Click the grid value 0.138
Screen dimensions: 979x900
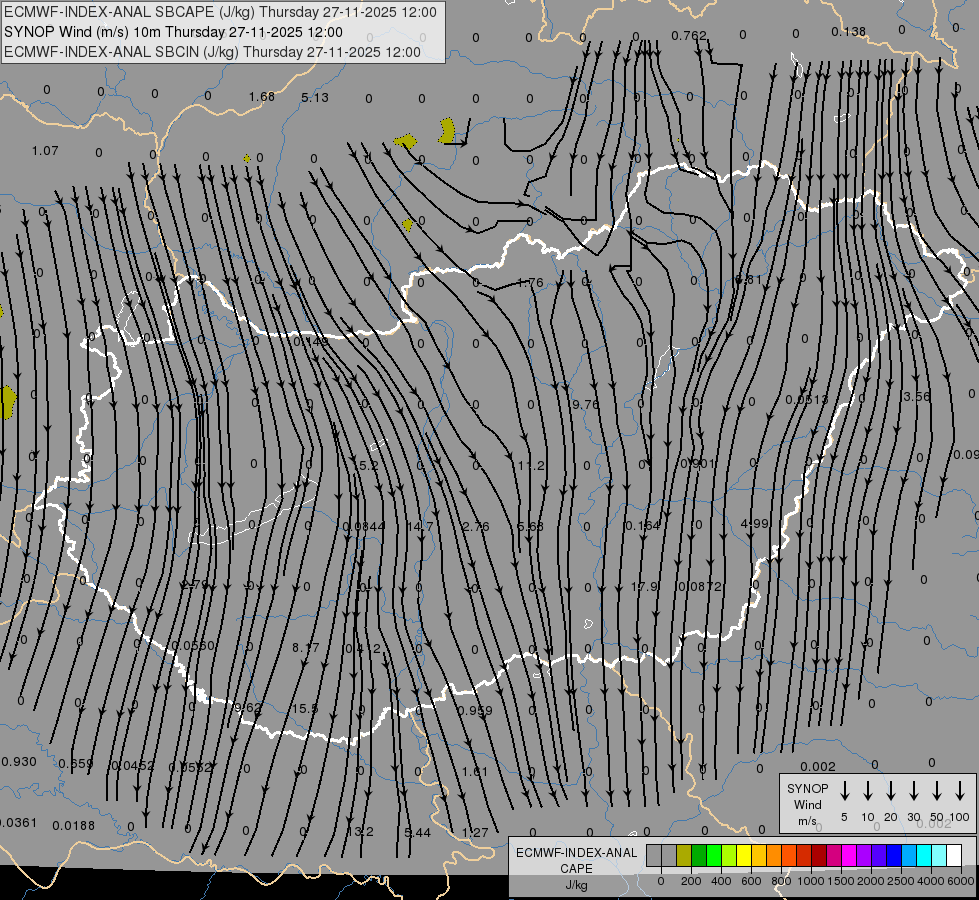coord(849,31)
